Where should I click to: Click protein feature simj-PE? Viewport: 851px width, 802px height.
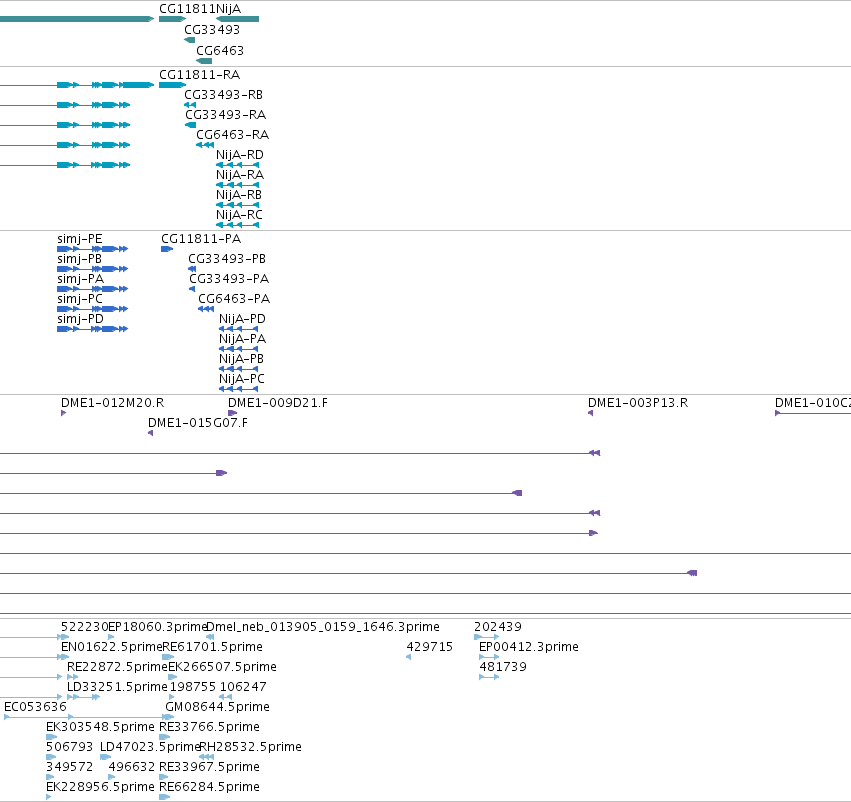tap(79, 239)
